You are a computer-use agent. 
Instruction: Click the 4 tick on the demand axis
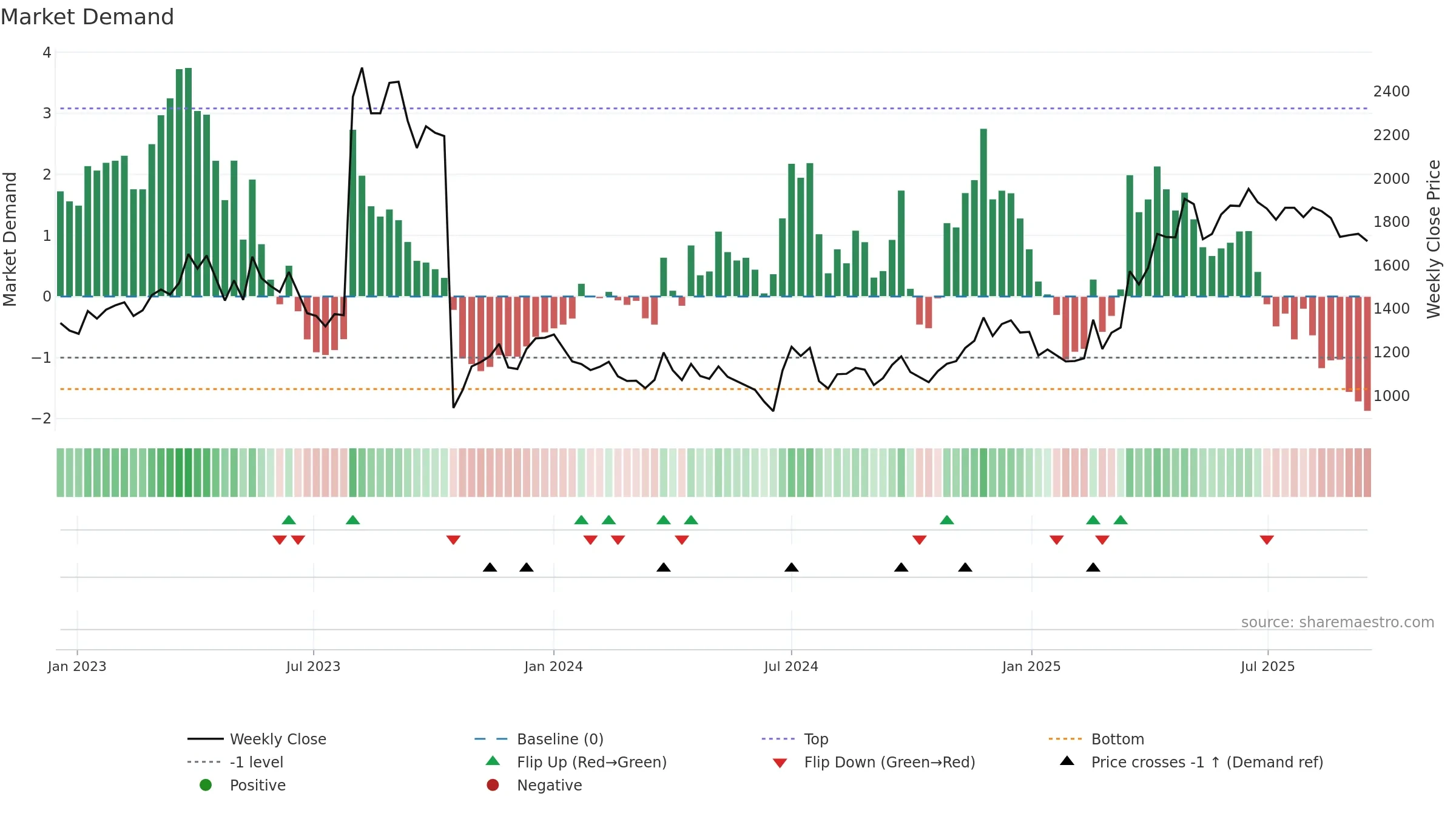[47, 53]
